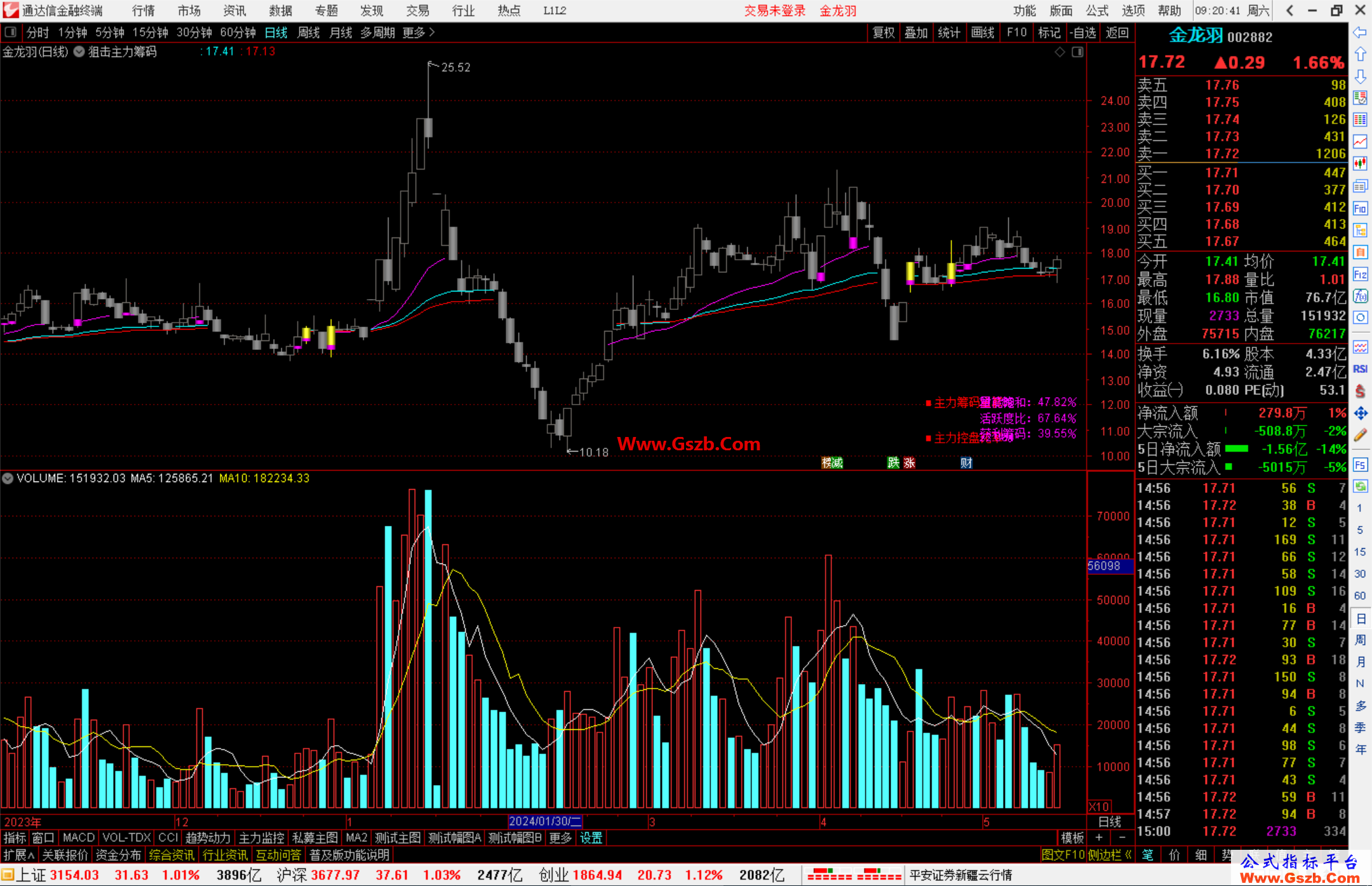Switch sidebar period to 月
Viewport: 1372px width, 886px height.
pyautogui.click(x=1361, y=662)
